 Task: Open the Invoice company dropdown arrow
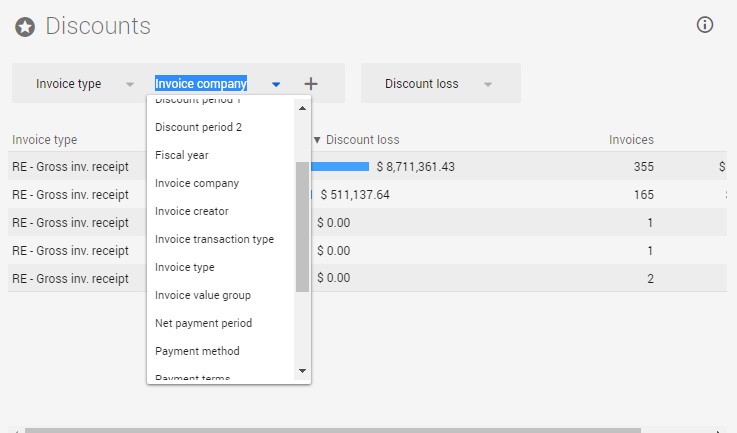pyautogui.click(x=276, y=84)
